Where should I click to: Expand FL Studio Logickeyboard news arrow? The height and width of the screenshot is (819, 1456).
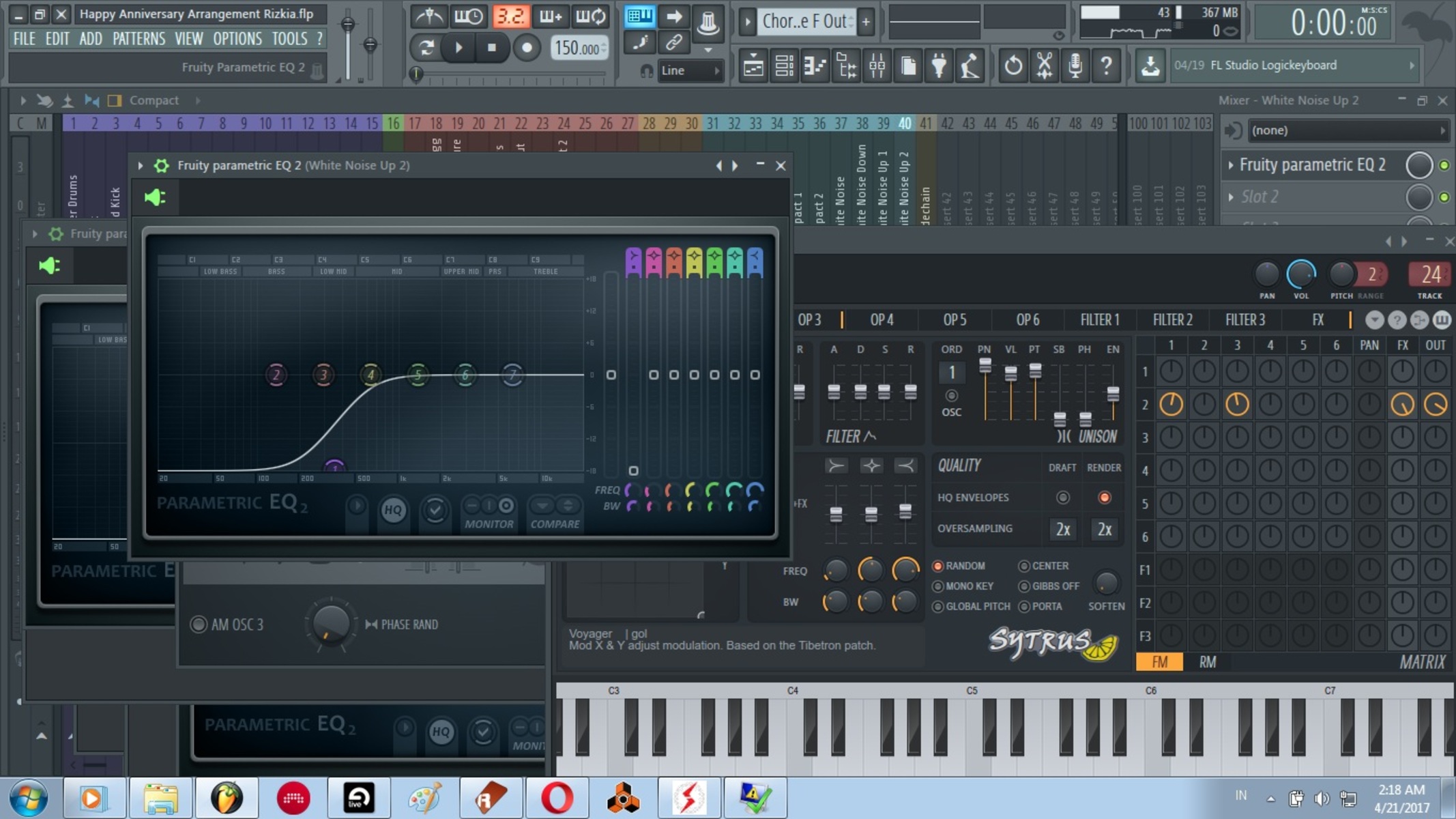(x=1412, y=66)
